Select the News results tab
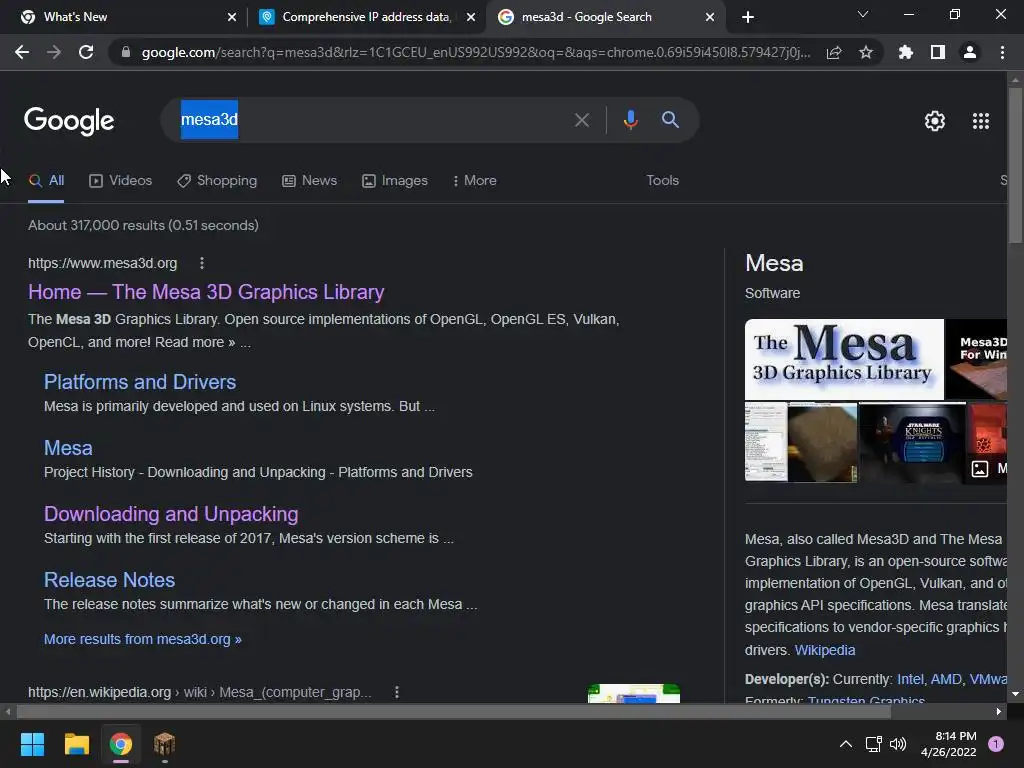The height and width of the screenshot is (768, 1024). (310, 181)
